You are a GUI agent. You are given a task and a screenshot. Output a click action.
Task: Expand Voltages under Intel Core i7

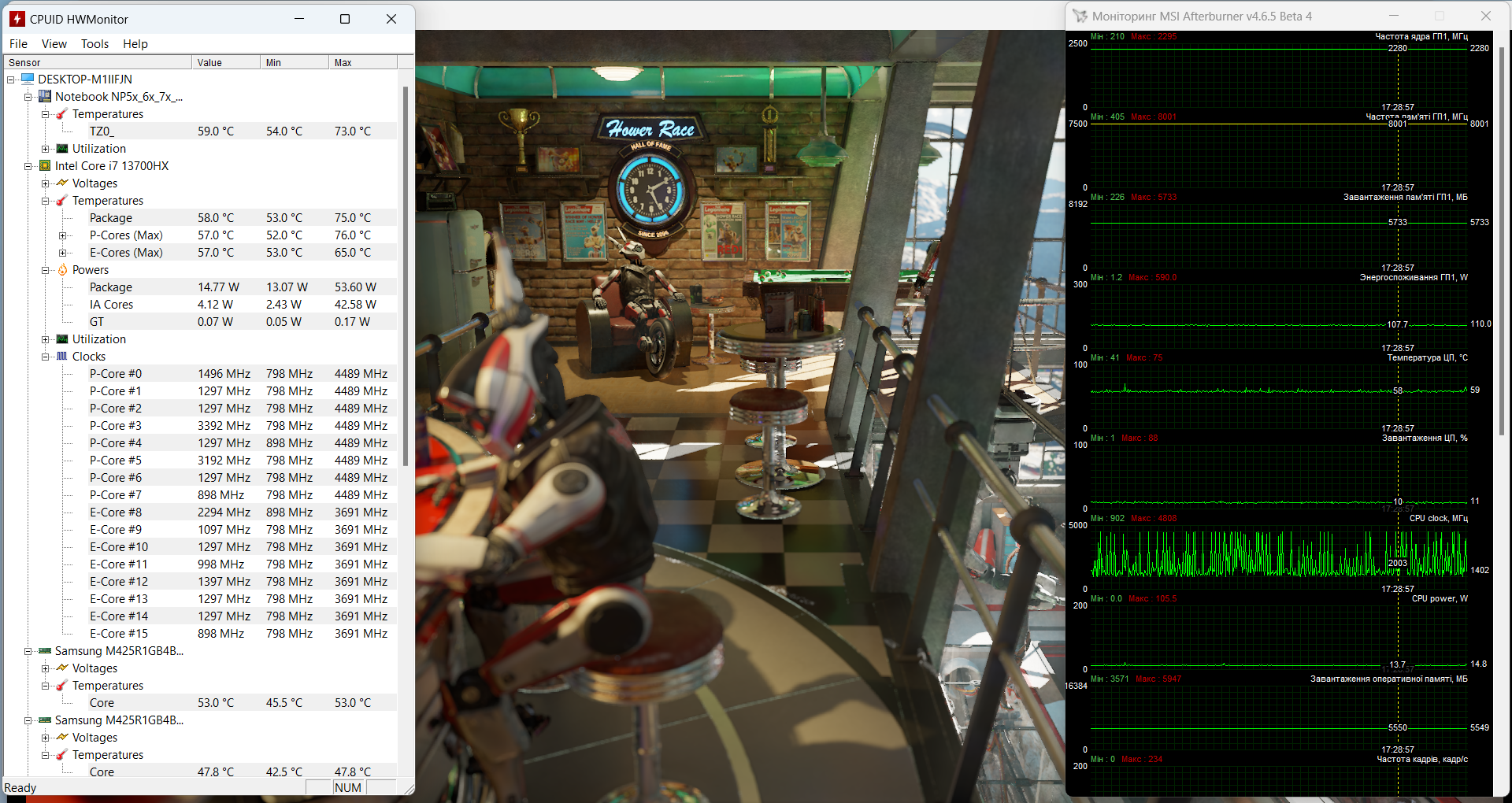(x=46, y=183)
